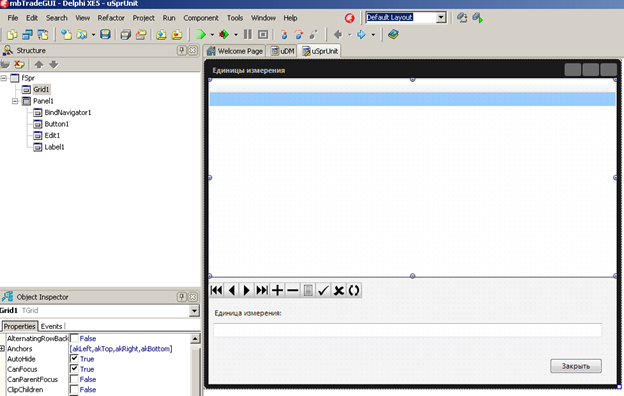This screenshot has width=624, height=396.
Task: Click the Pause toolbar icon
Action: (x=248, y=35)
